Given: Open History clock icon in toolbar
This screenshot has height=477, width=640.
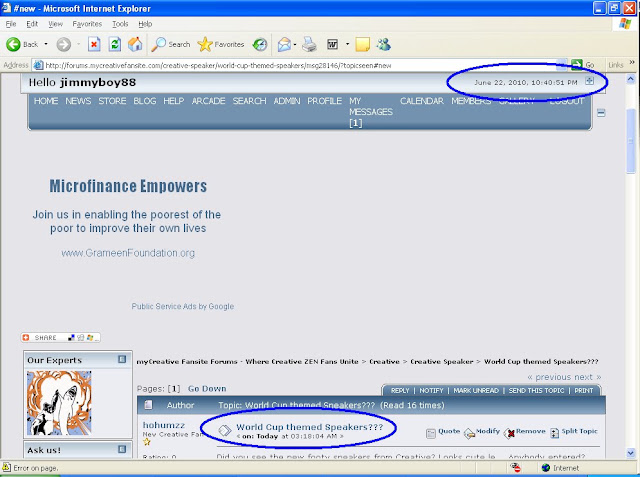Looking at the screenshot, I should click(x=260, y=44).
